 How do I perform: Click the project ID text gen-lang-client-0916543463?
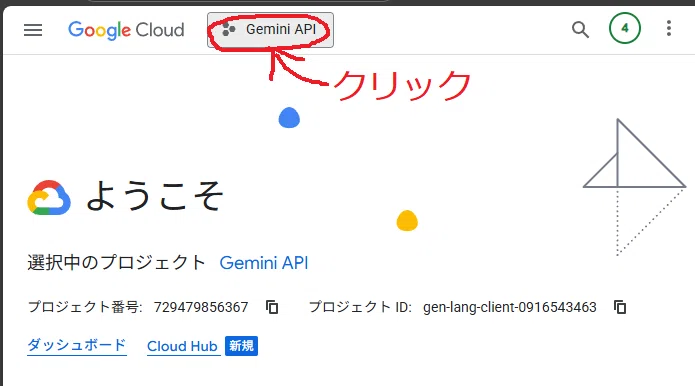[x=510, y=307]
